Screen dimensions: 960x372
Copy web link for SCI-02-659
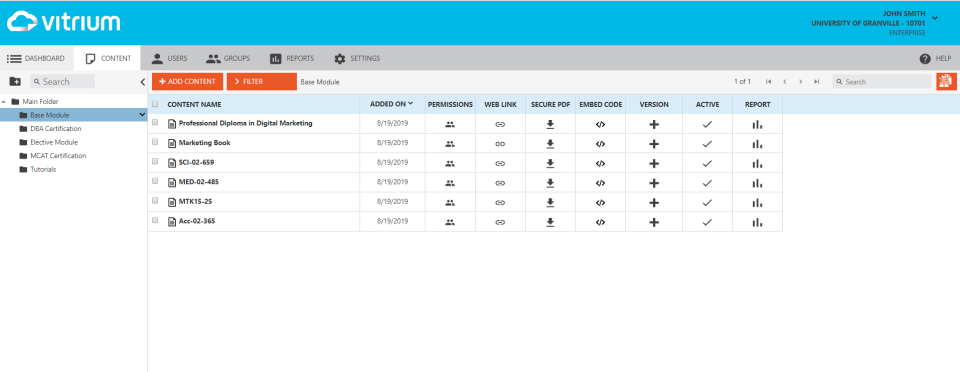click(500, 163)
